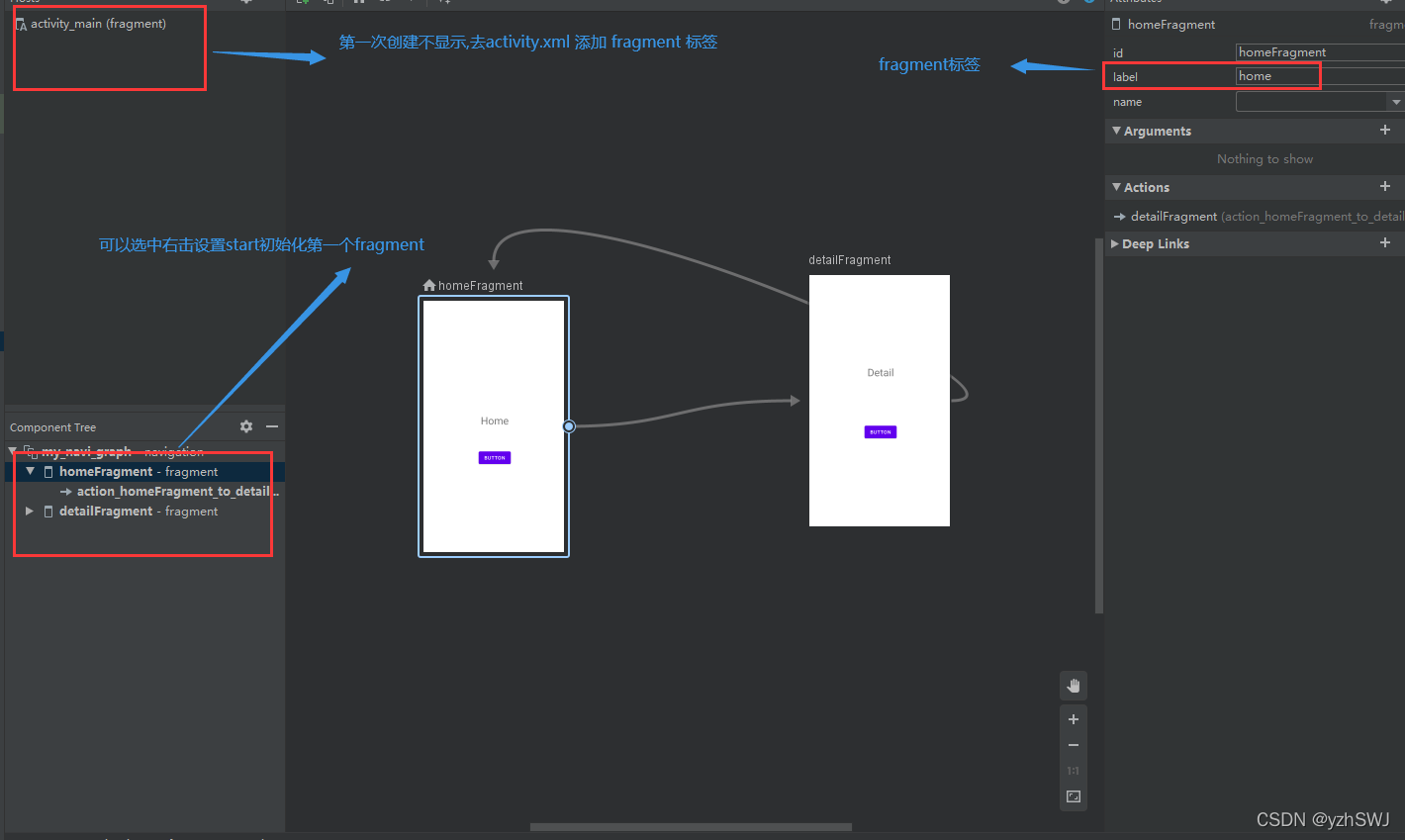Expand the detailFragment tree node
The width and height of the screenshot is (1405, 840).
click(28, 511)
